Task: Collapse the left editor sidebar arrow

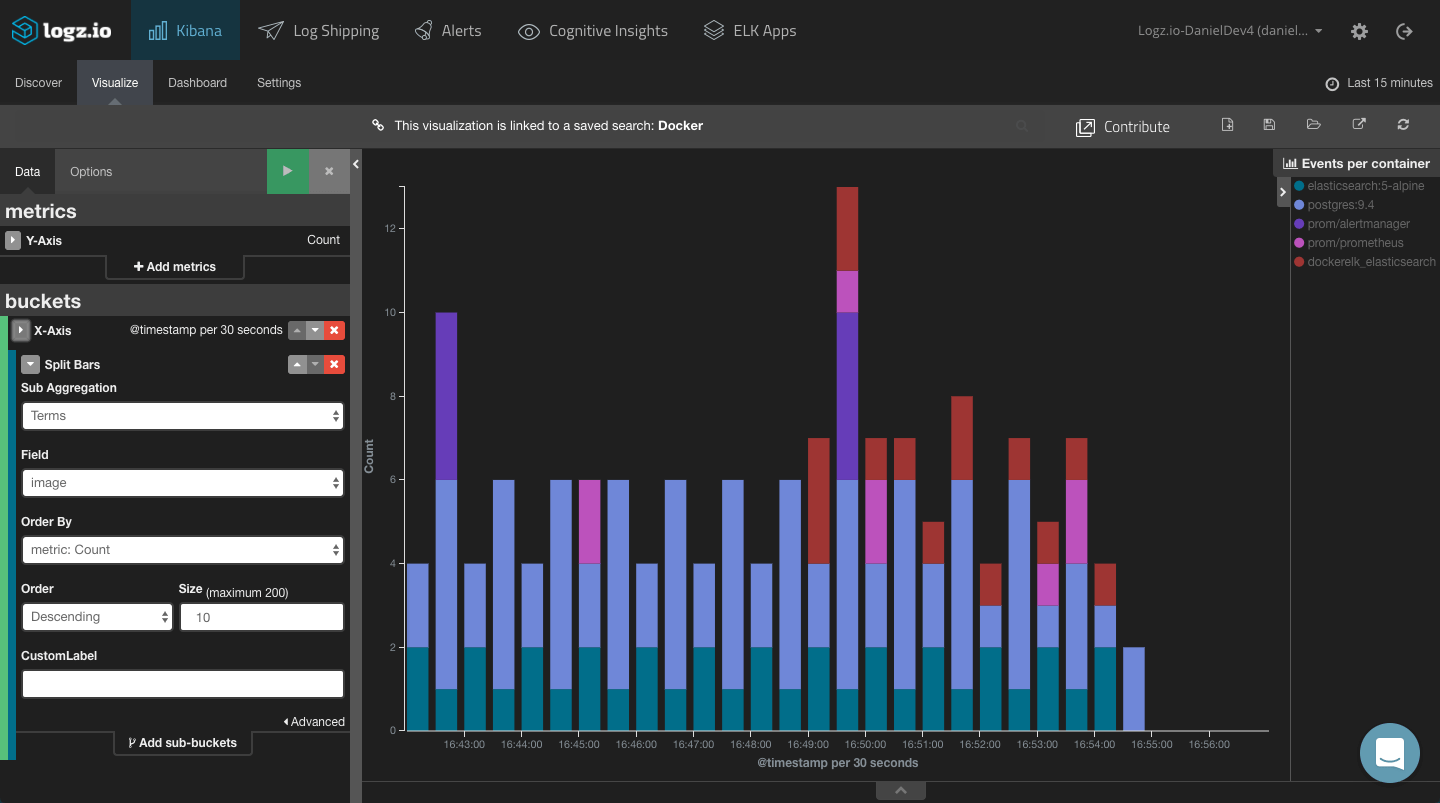Action: pos(356,163)
